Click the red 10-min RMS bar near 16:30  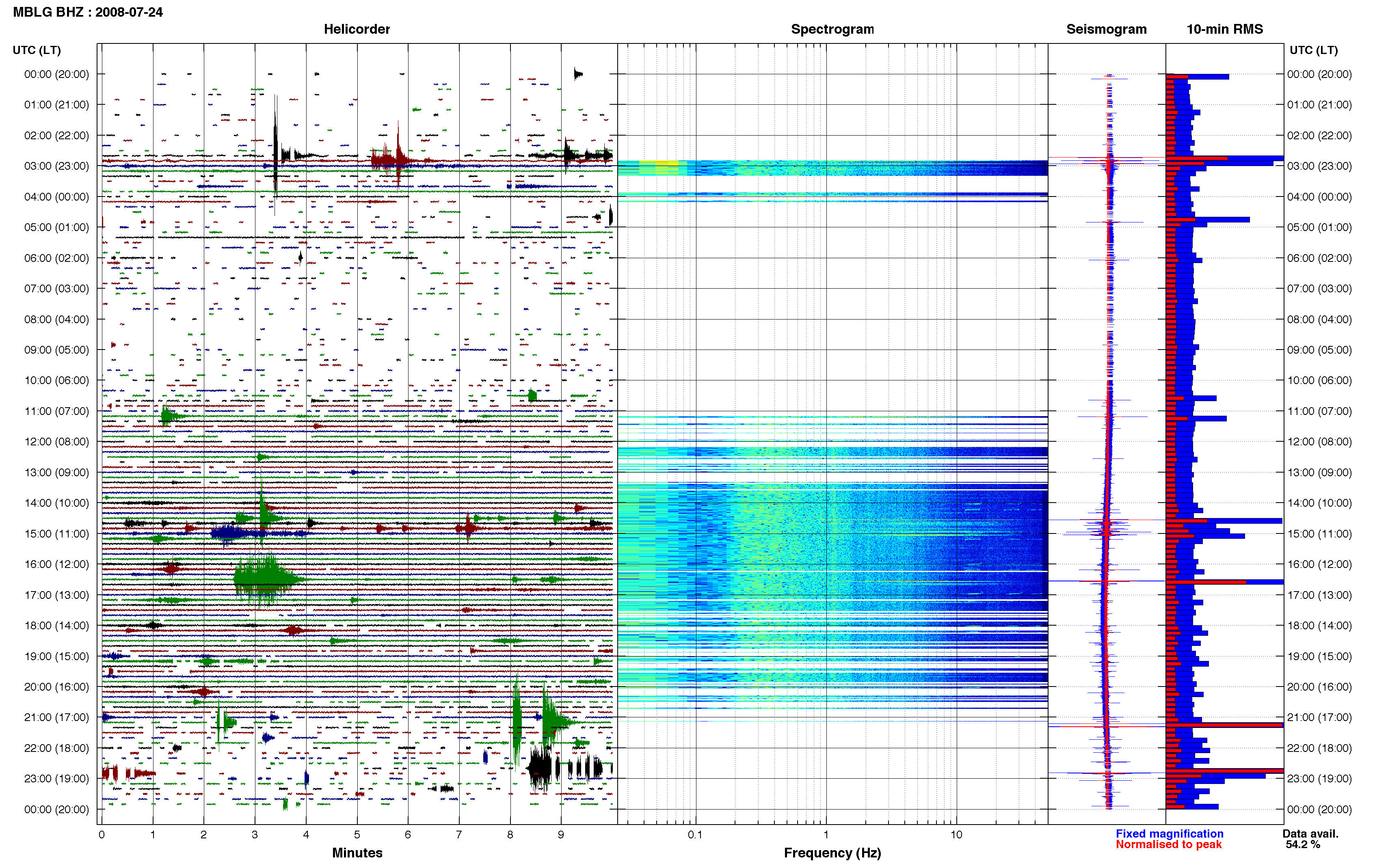[x=1206, y=582]
